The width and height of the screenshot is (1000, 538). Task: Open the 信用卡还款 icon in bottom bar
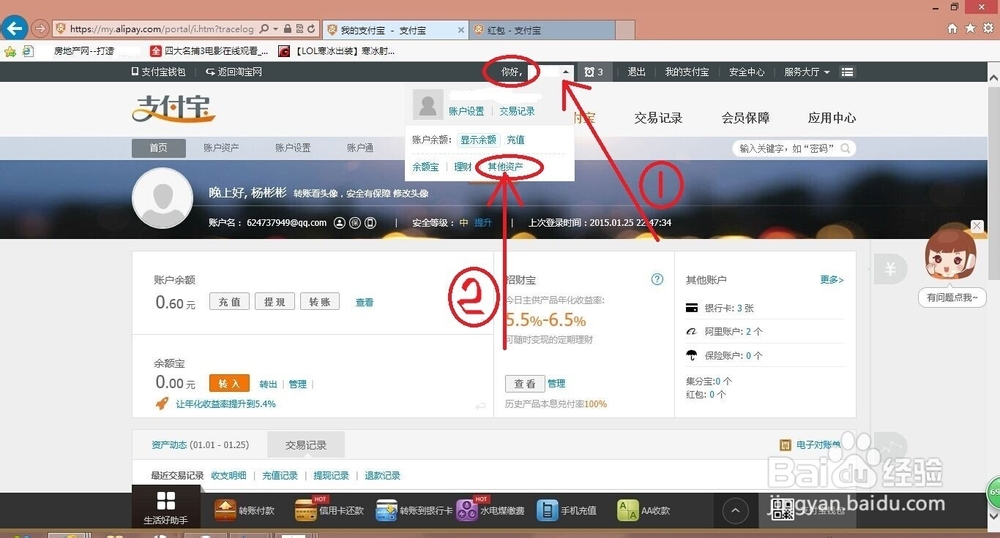305,510
